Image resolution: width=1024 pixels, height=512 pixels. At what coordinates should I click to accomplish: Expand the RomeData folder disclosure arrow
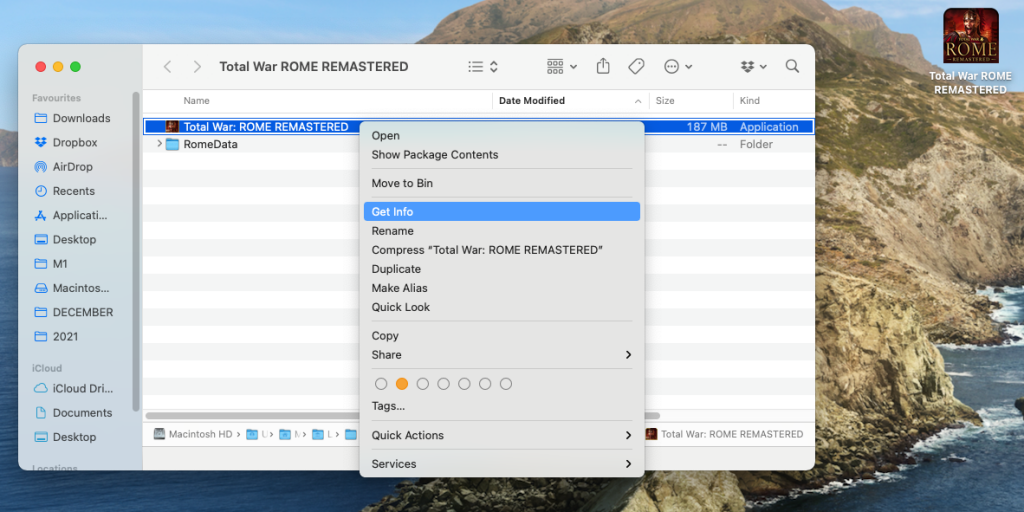159,144
